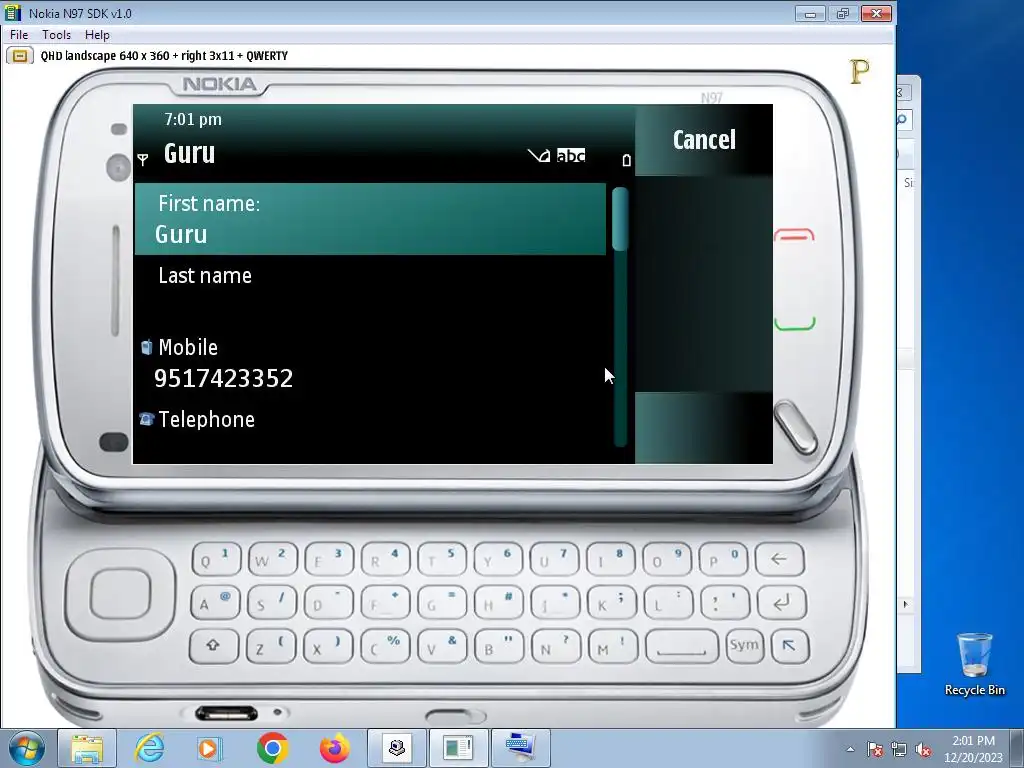1024x768 pixels.
Task: Click the abc text input mode indicator
Action: (571, 155)
